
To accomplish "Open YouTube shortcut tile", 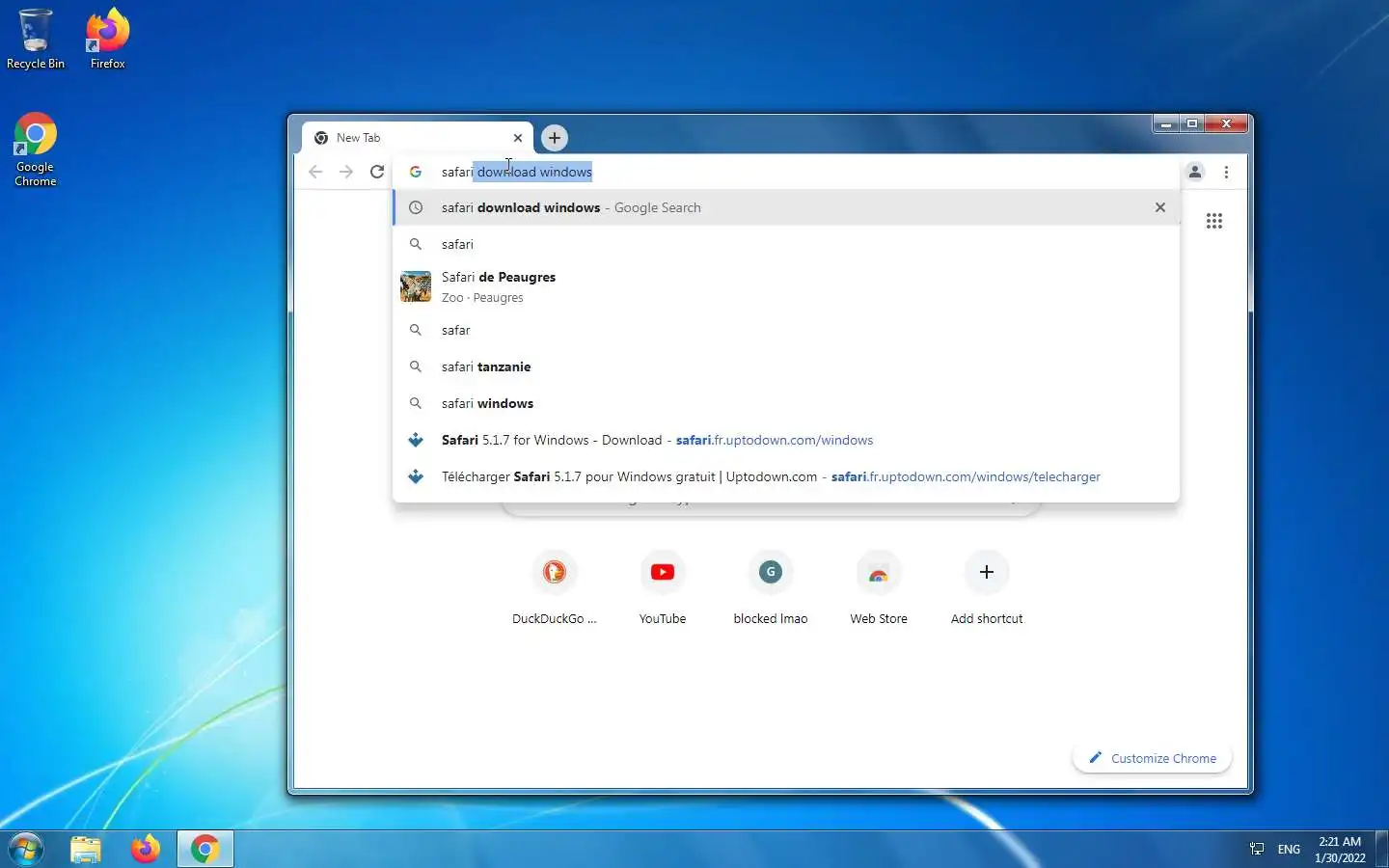I will click(x=663, y=587).
